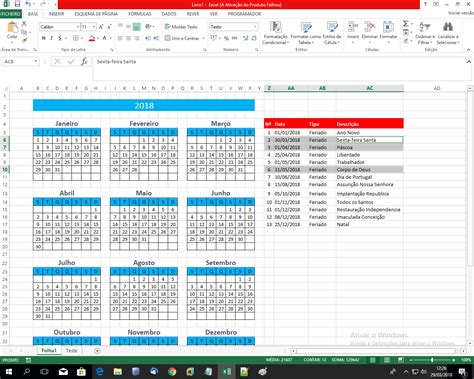Screen dimensions: 474x379
Task: Click the font color A swatch
Action: pos(105,38)
